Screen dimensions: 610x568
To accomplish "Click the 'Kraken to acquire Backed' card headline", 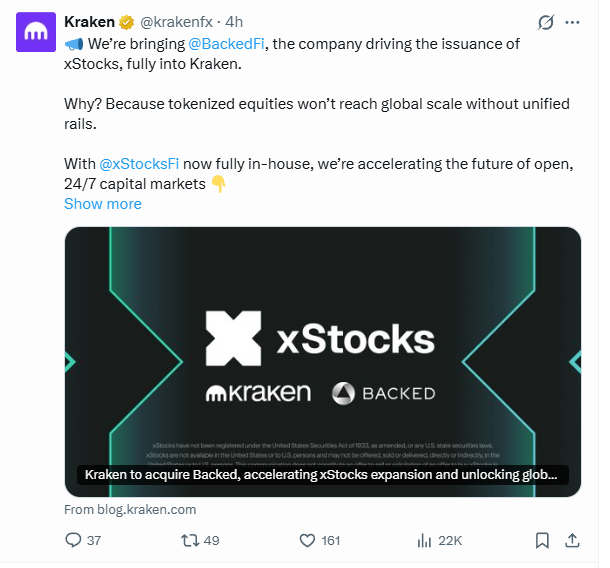I will coord(322,475).
